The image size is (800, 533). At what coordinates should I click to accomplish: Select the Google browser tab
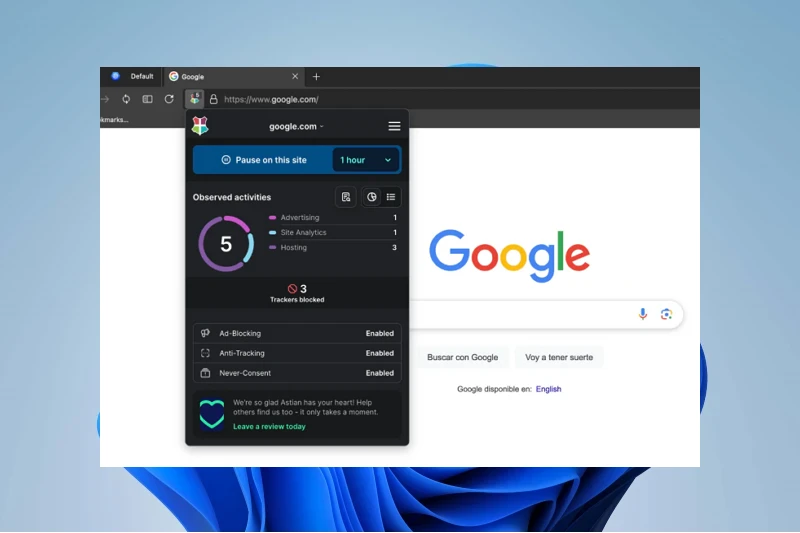point(234,77)
